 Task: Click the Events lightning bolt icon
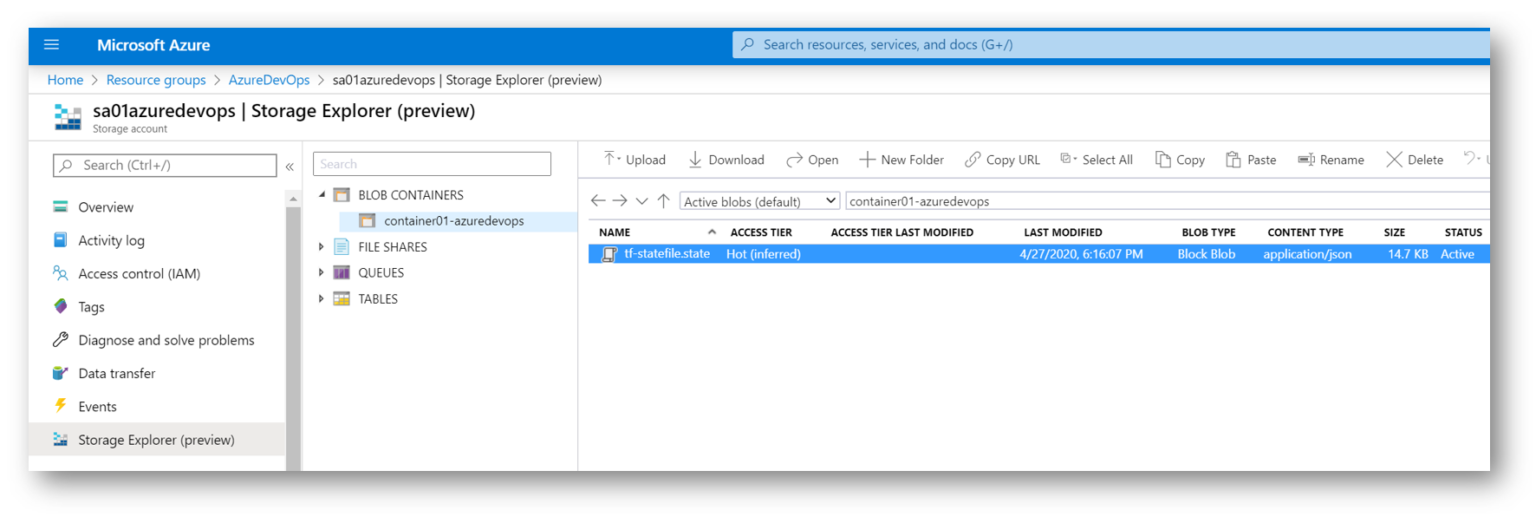tap(60, 406)
